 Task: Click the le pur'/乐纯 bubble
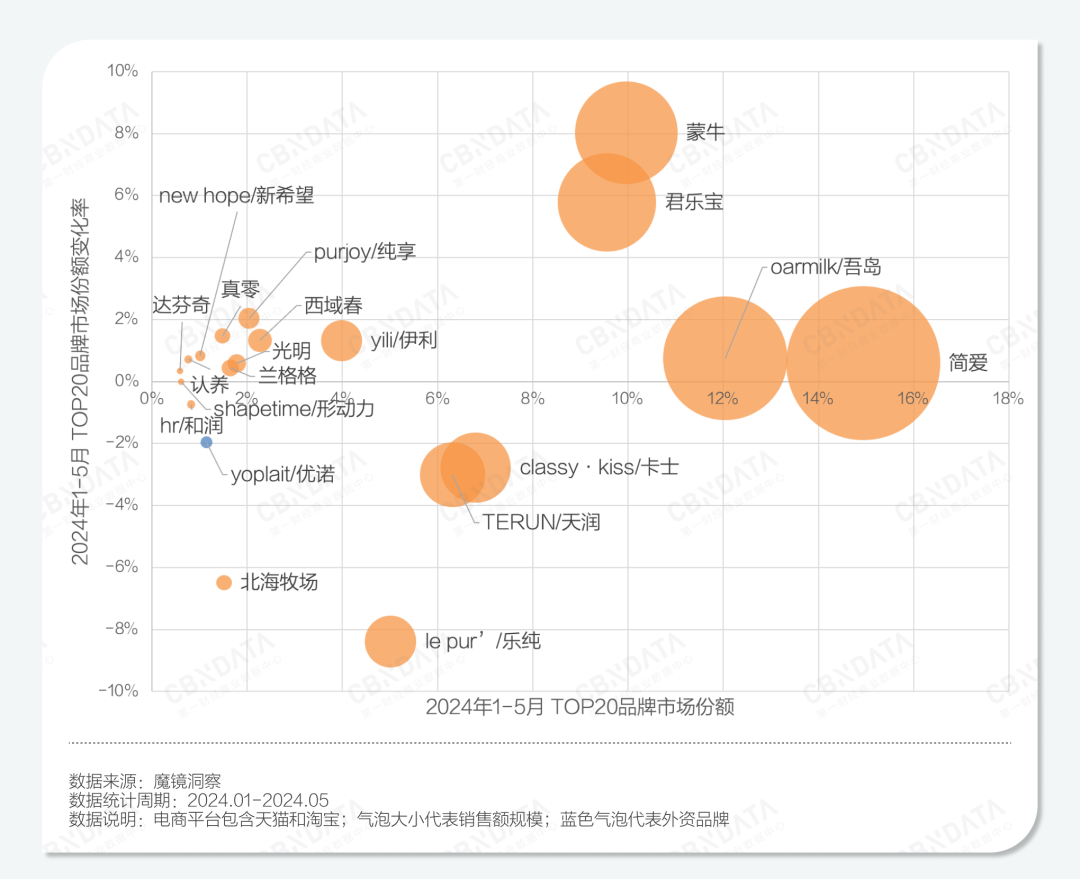390,641
